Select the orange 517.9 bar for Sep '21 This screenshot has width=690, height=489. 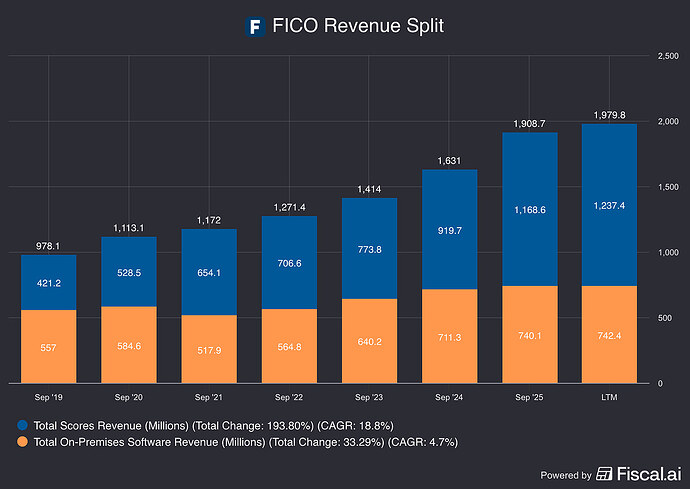tap(209, 349)
